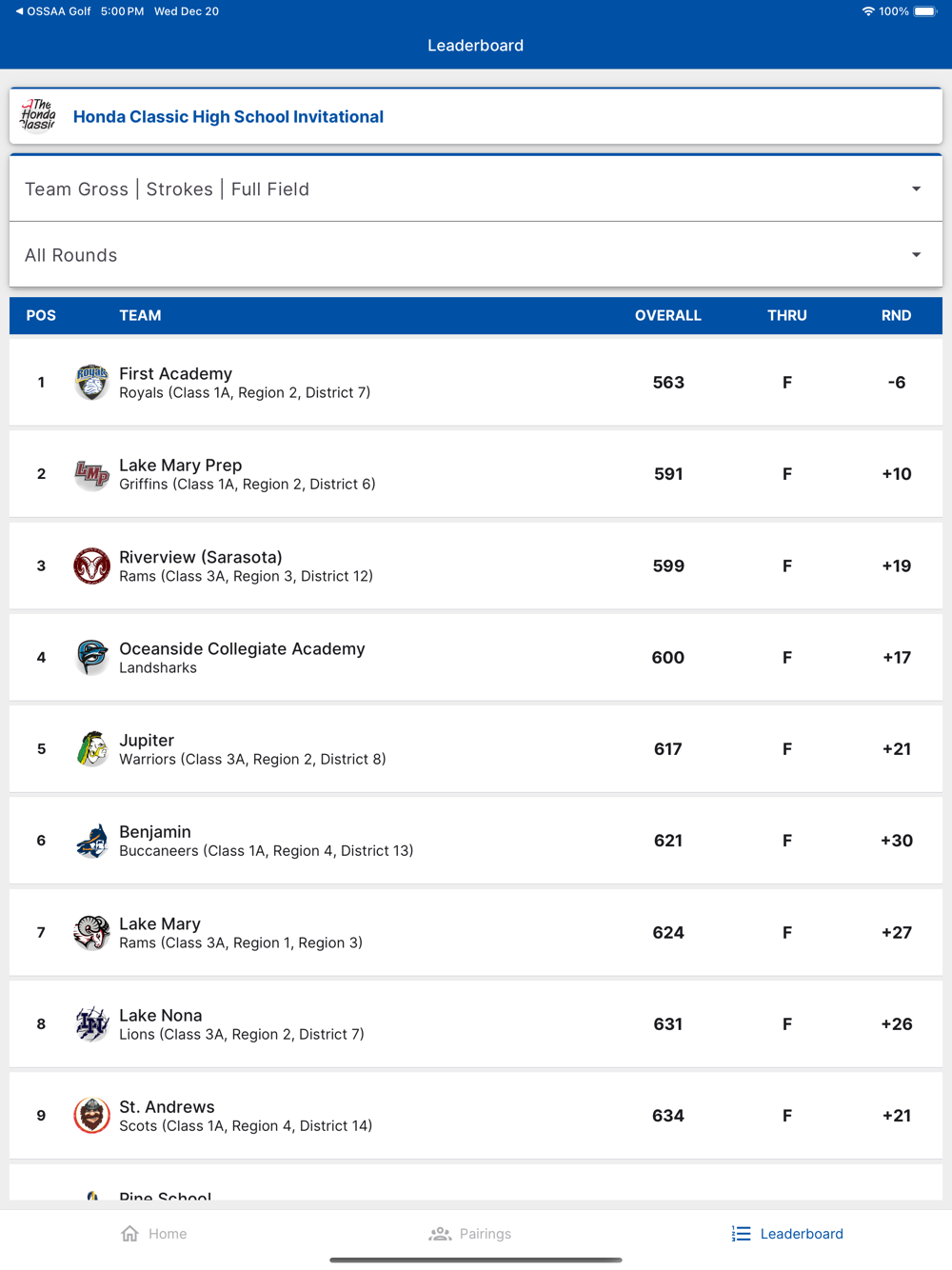Tap the Riverview Sarasota Rams logo

[x=91, y=566]
